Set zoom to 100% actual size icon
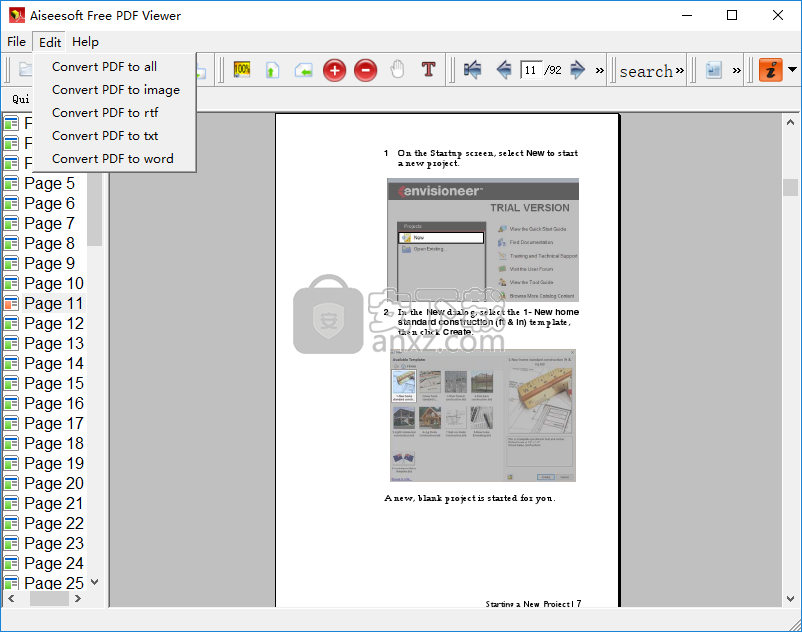The width and height of the screenshot is (802, 632). click(x=241, y=70)
